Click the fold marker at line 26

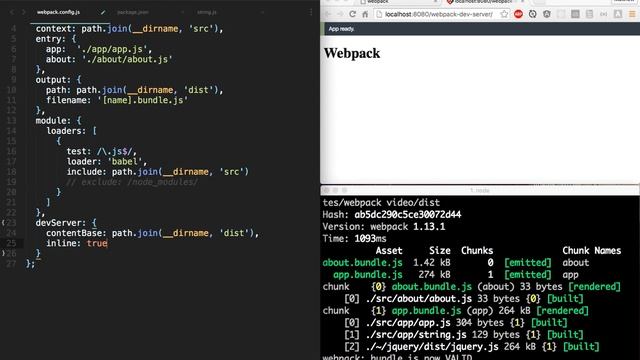[x=3, y=253]
